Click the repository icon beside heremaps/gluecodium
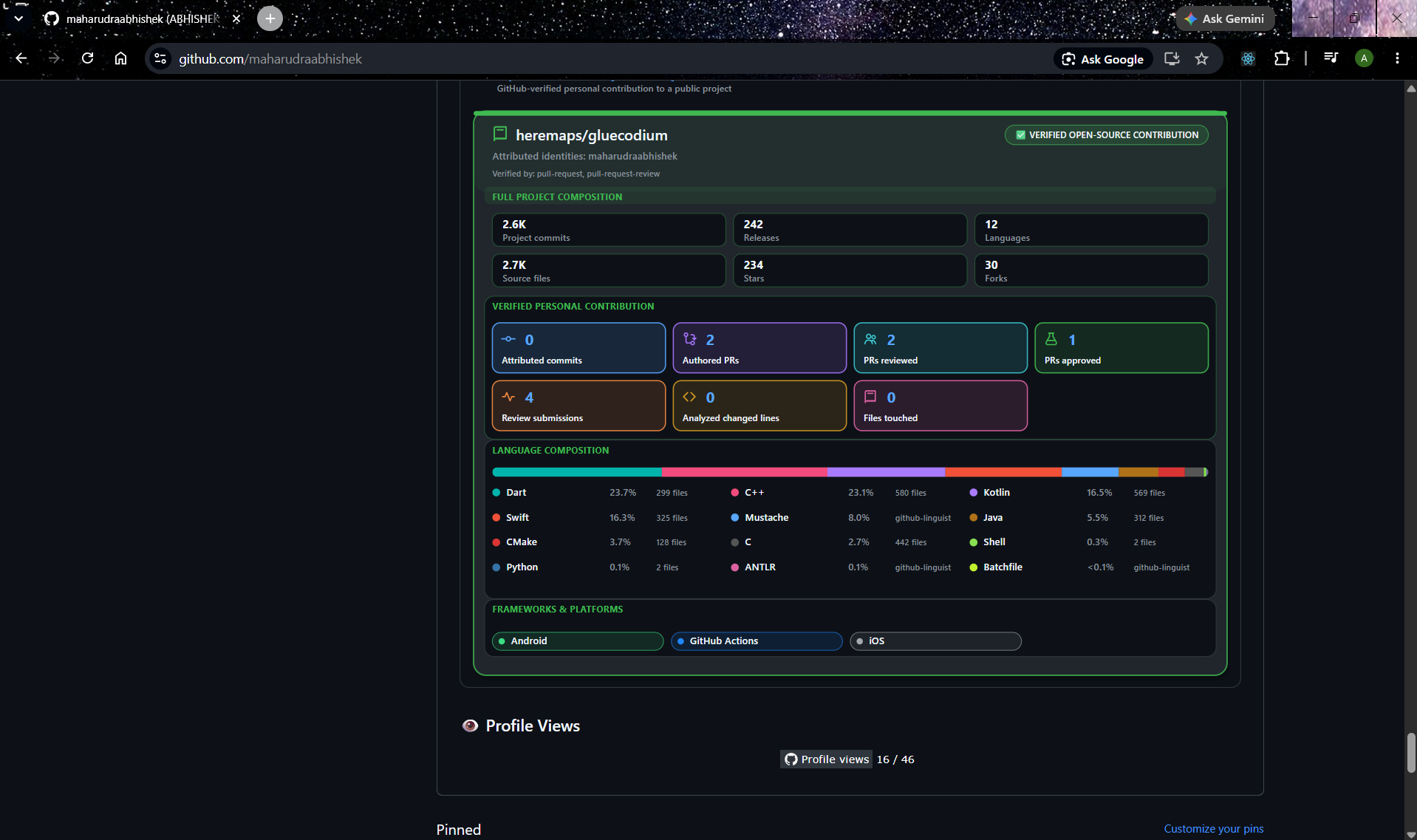 click(x=500, y=134)
